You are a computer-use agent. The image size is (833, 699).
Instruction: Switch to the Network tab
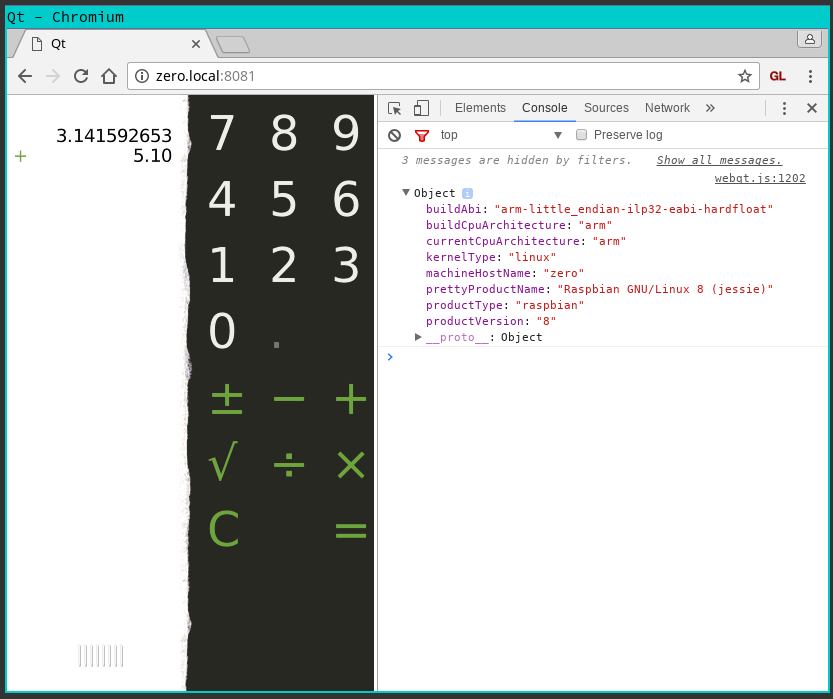(667, 108)
